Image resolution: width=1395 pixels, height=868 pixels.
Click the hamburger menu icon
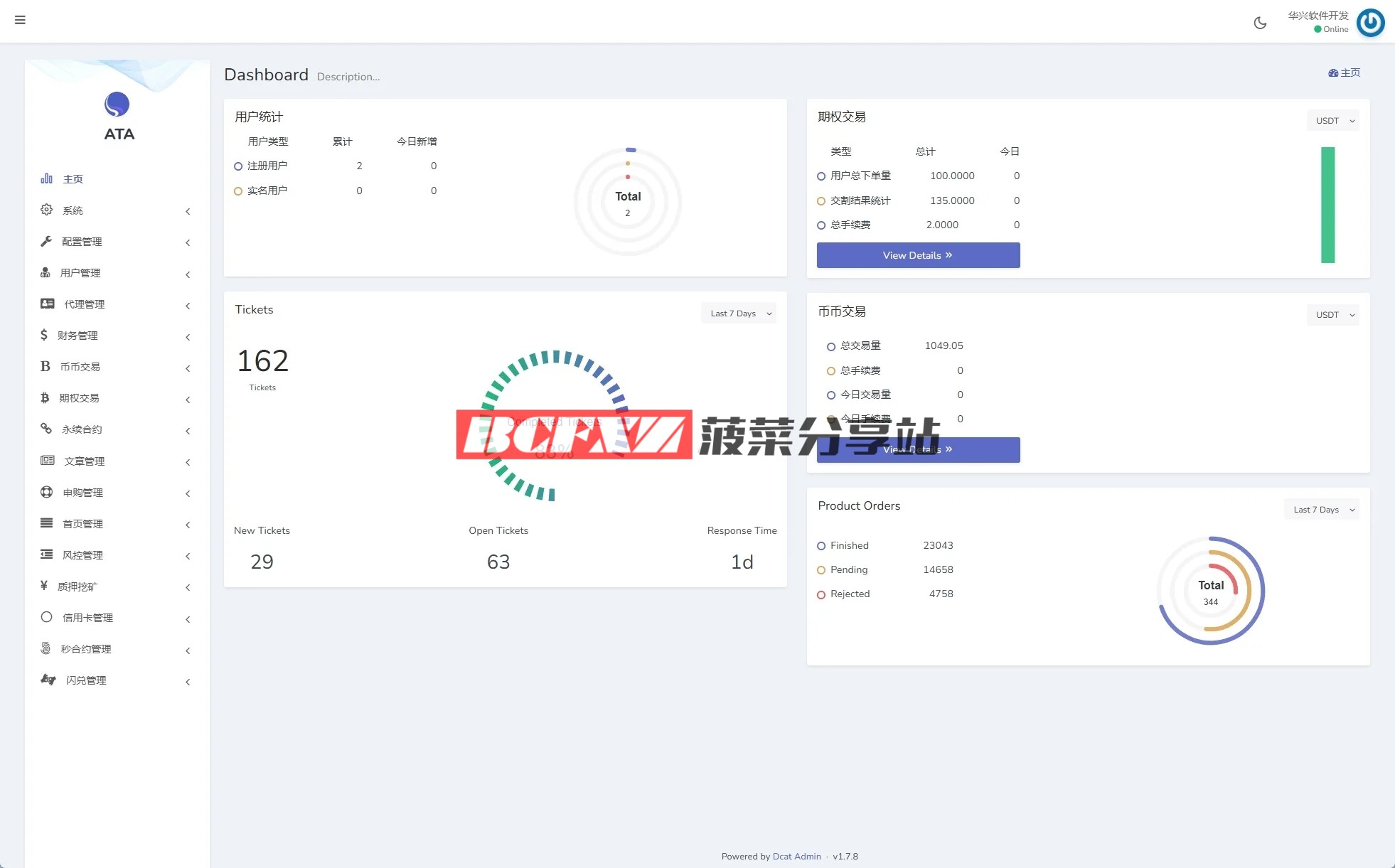tap(20, 20)
